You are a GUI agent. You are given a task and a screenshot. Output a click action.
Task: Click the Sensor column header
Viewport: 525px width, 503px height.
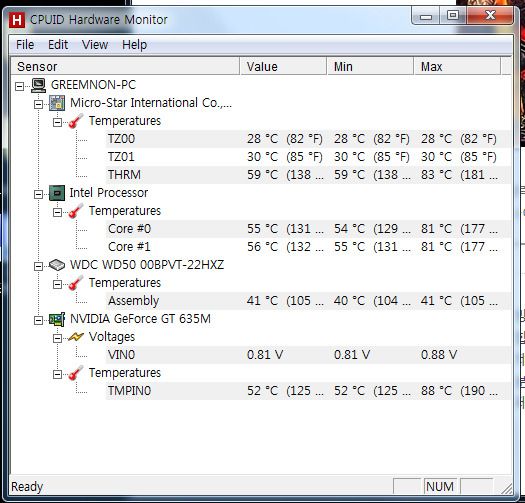click(x=125, y=66)
